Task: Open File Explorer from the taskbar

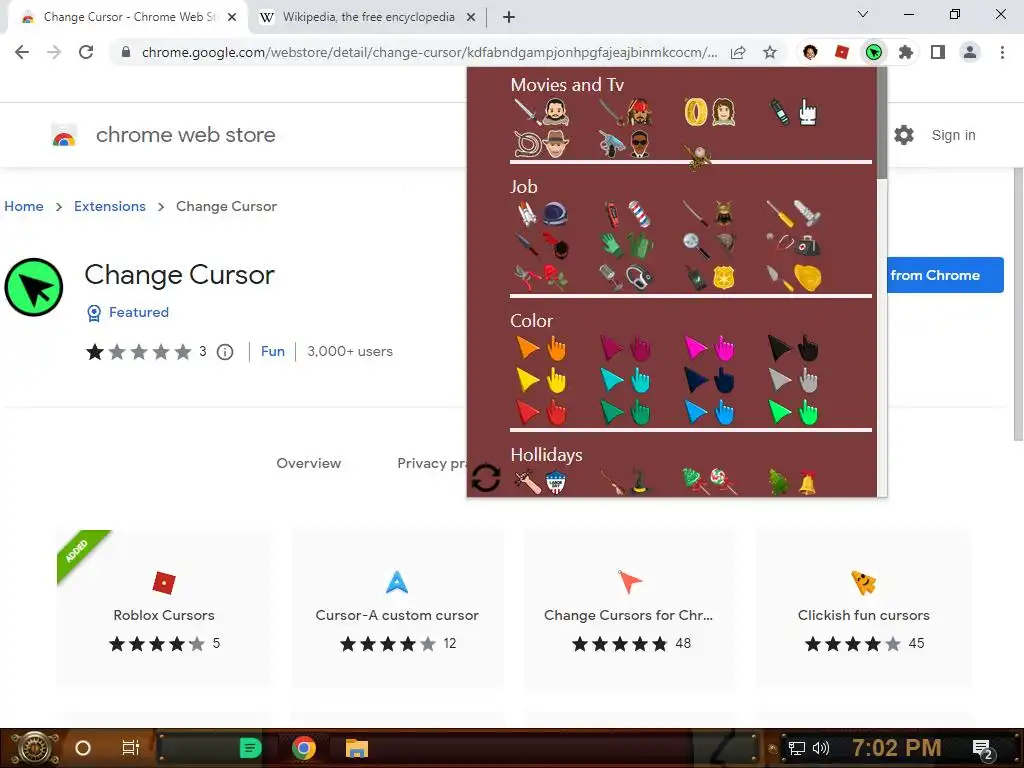Action: (357, 748)
